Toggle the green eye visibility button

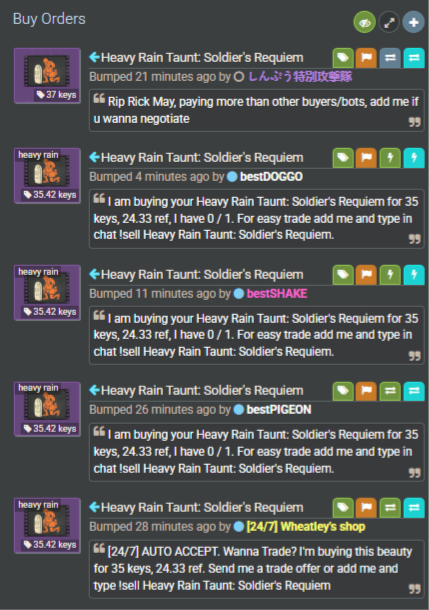pos(364,22)
